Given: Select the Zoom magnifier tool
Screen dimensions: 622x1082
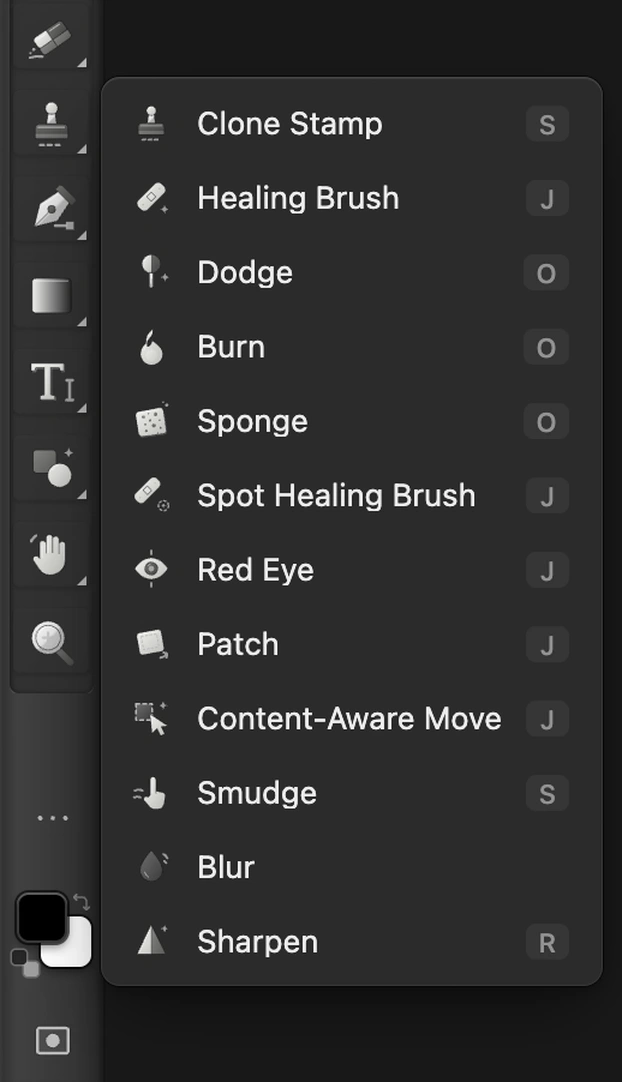Looking at the screenshot, I should [x=51, y=642].
